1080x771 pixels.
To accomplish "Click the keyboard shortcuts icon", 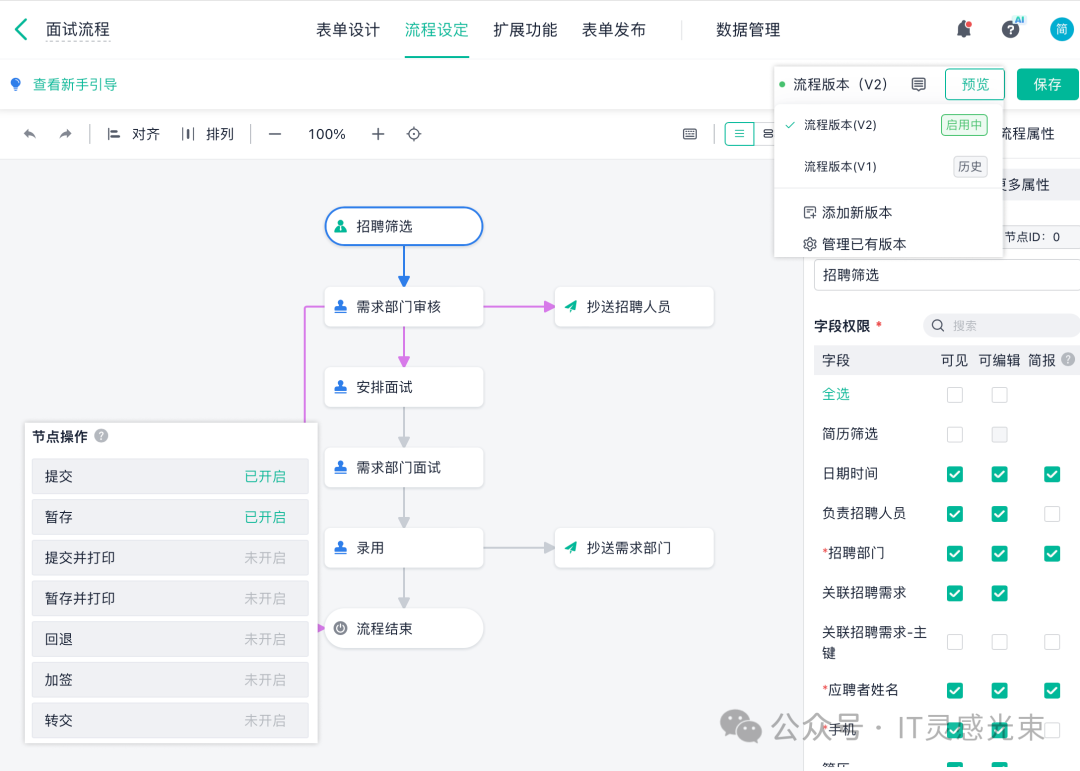I will click(x=690, y=134).
